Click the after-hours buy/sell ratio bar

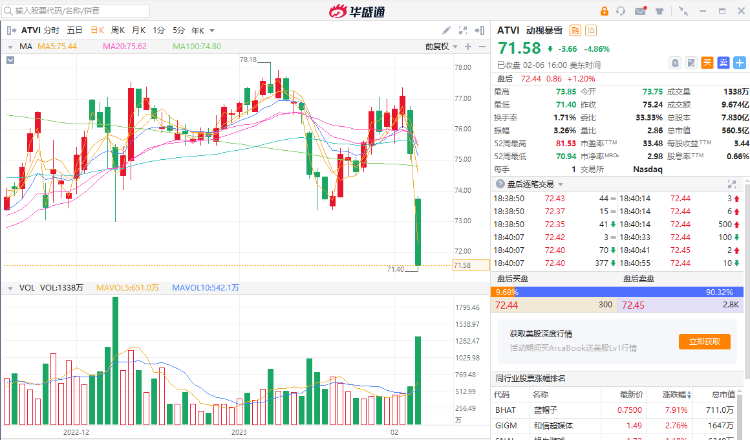(617, 292)
